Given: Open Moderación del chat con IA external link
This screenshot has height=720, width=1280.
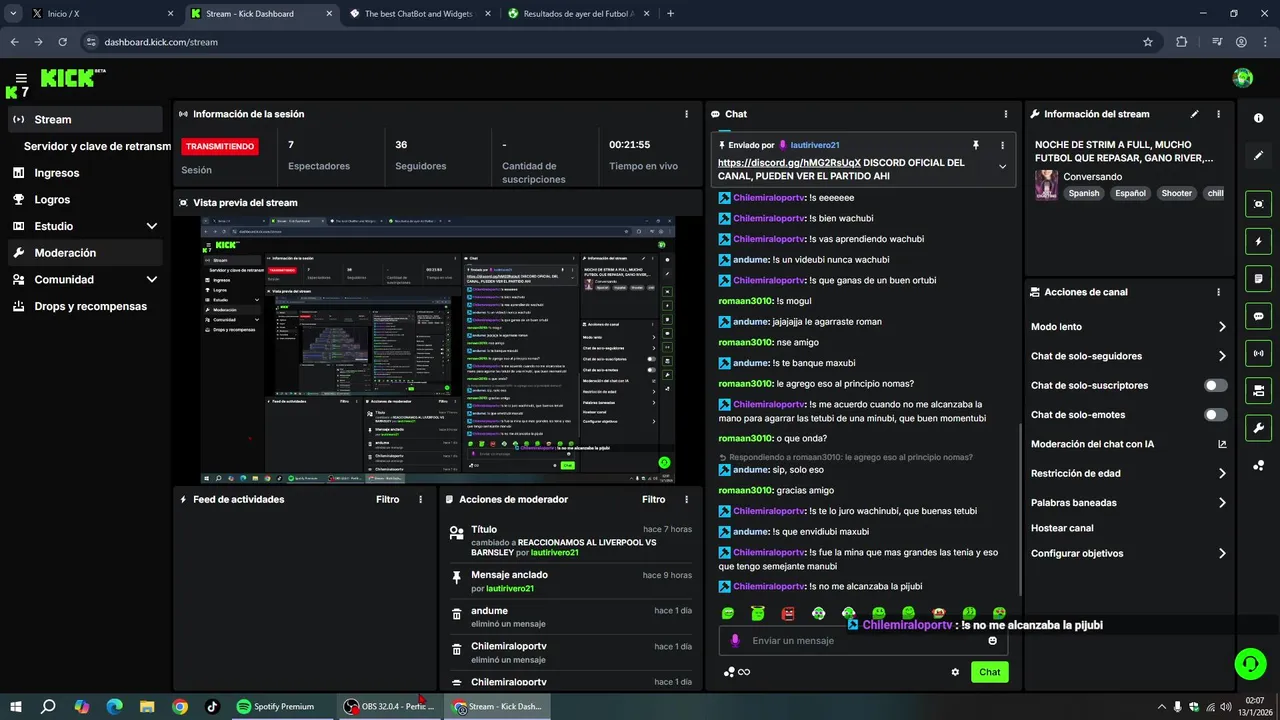Looking at the screenshot, I should [x=1222, y=444].
